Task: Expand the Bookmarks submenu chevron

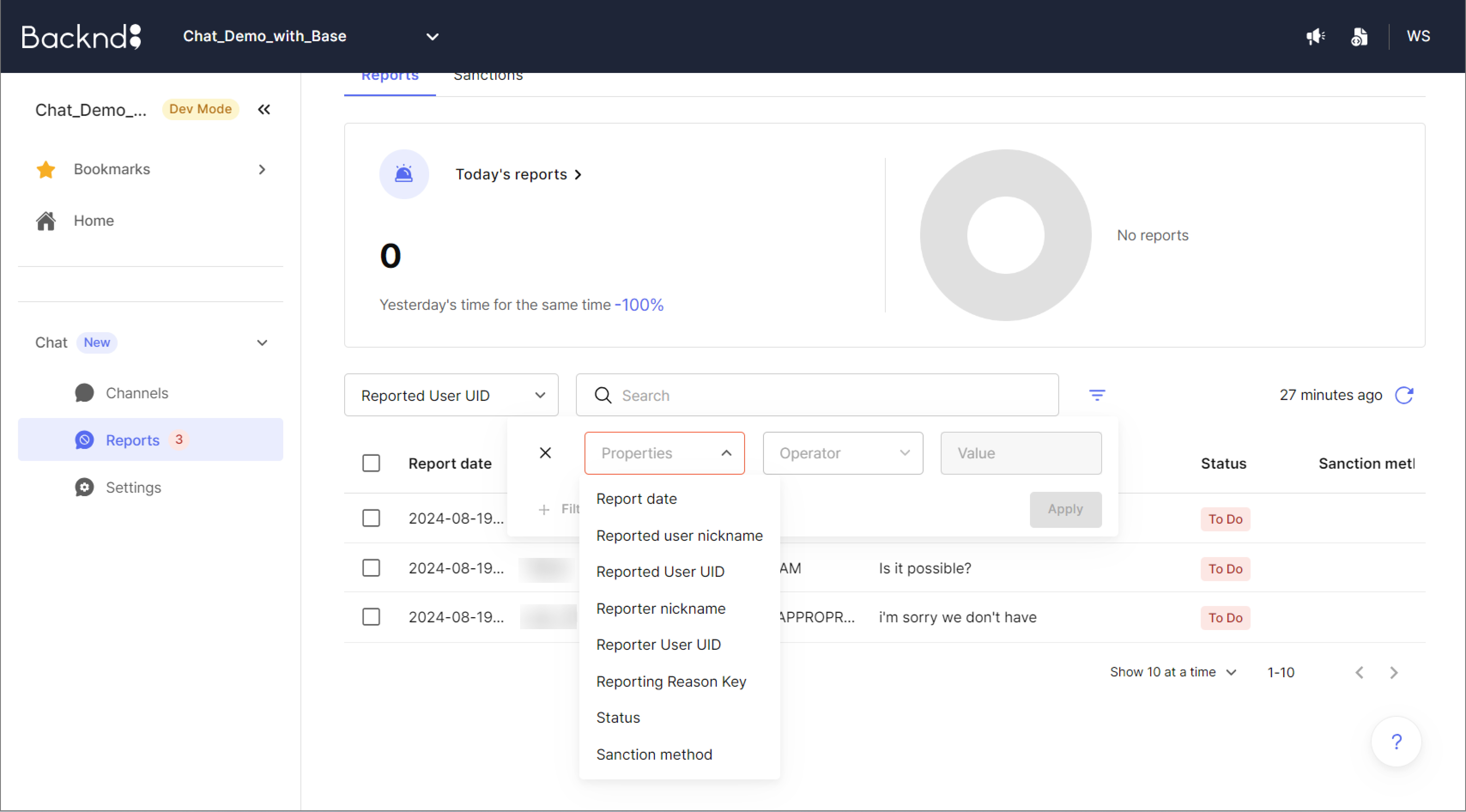Action: [262, 170]
